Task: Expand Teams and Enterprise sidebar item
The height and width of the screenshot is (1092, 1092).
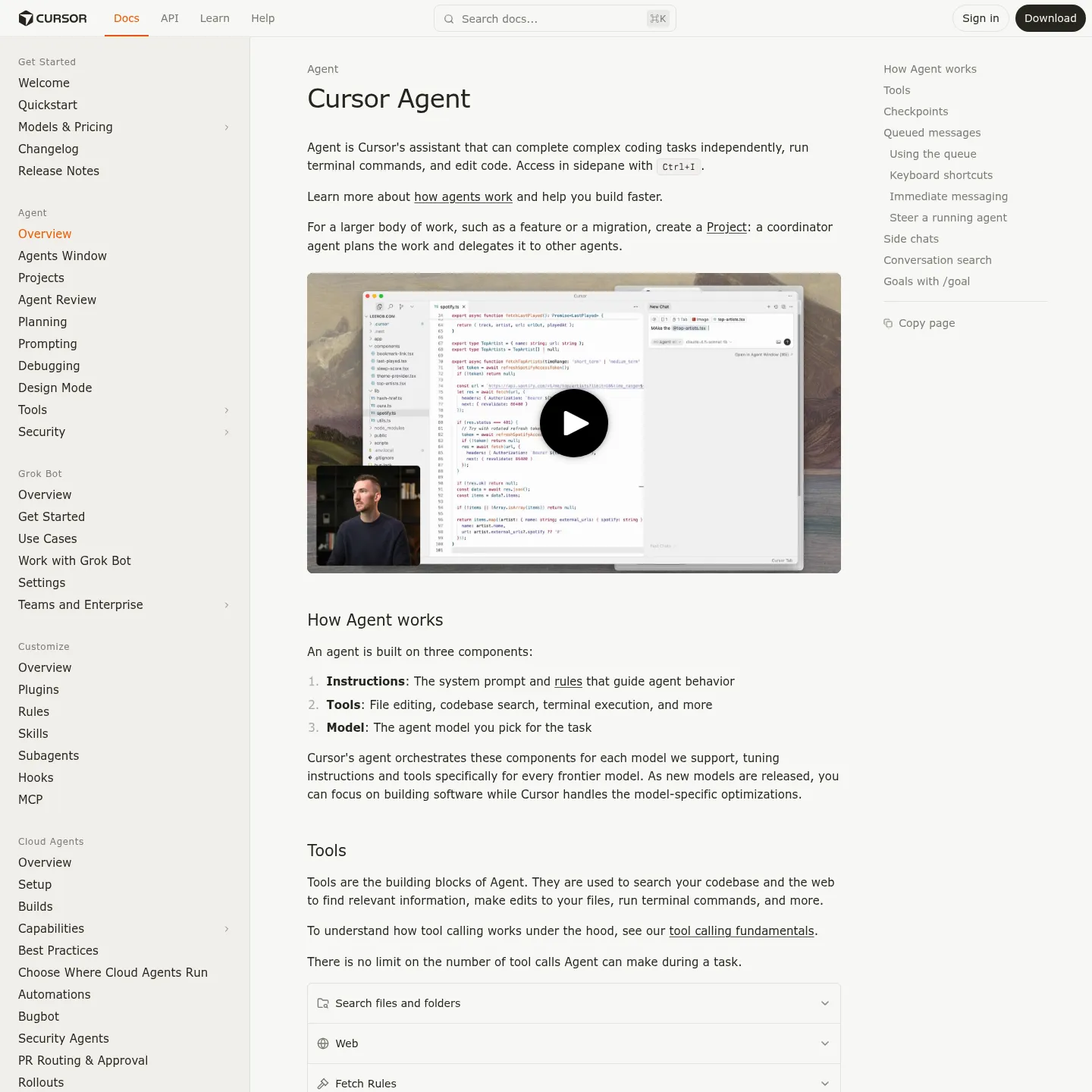Action: click(227, 605)
